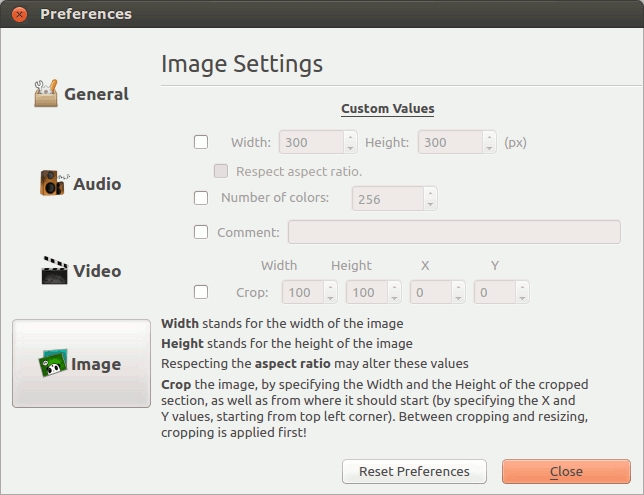The height and width of the screenshot is (495, 644).
Task: Enable the custom Width and Height checkbox
Action: pos(201,142)
